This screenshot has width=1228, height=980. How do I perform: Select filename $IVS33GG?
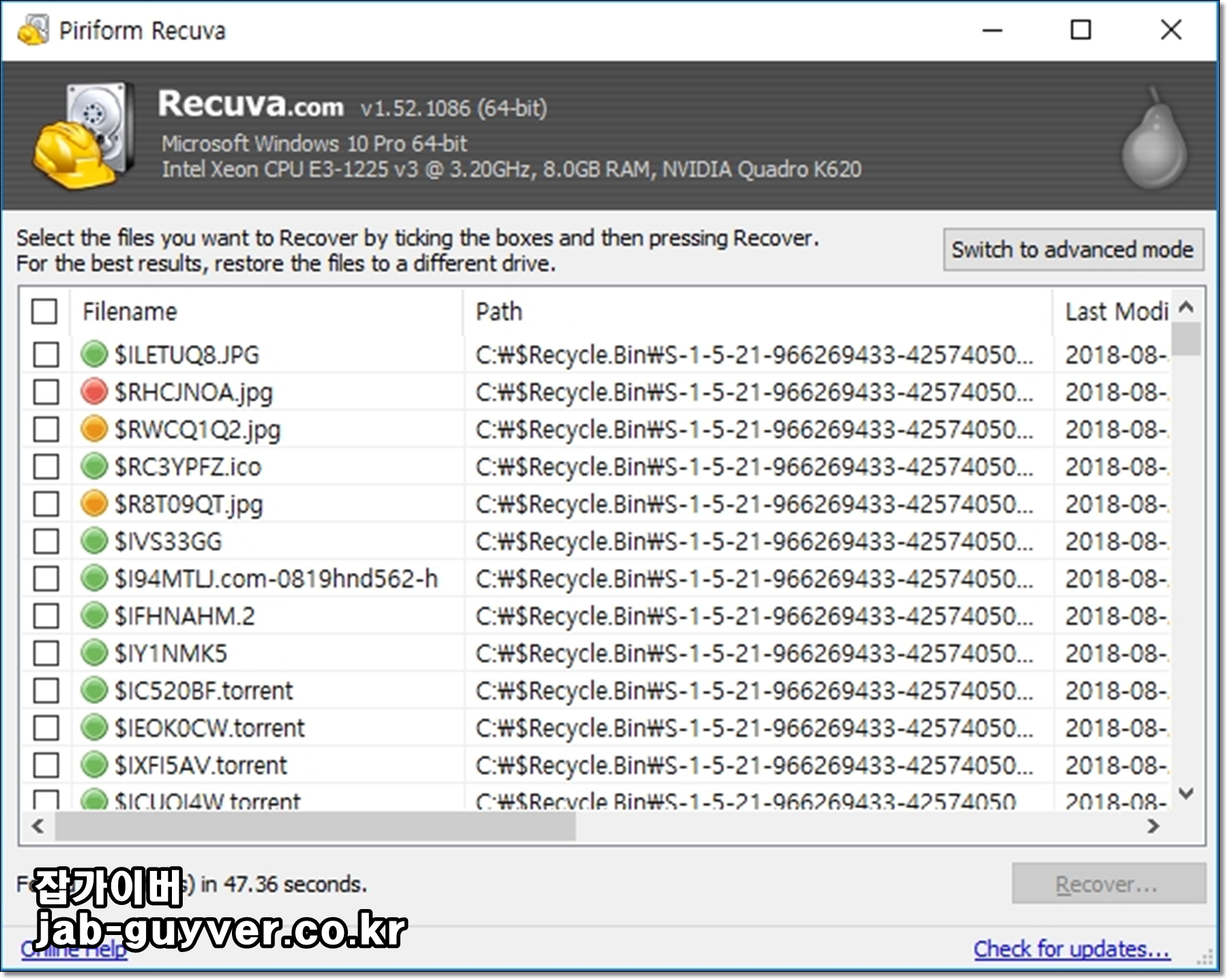pos(168,541)
